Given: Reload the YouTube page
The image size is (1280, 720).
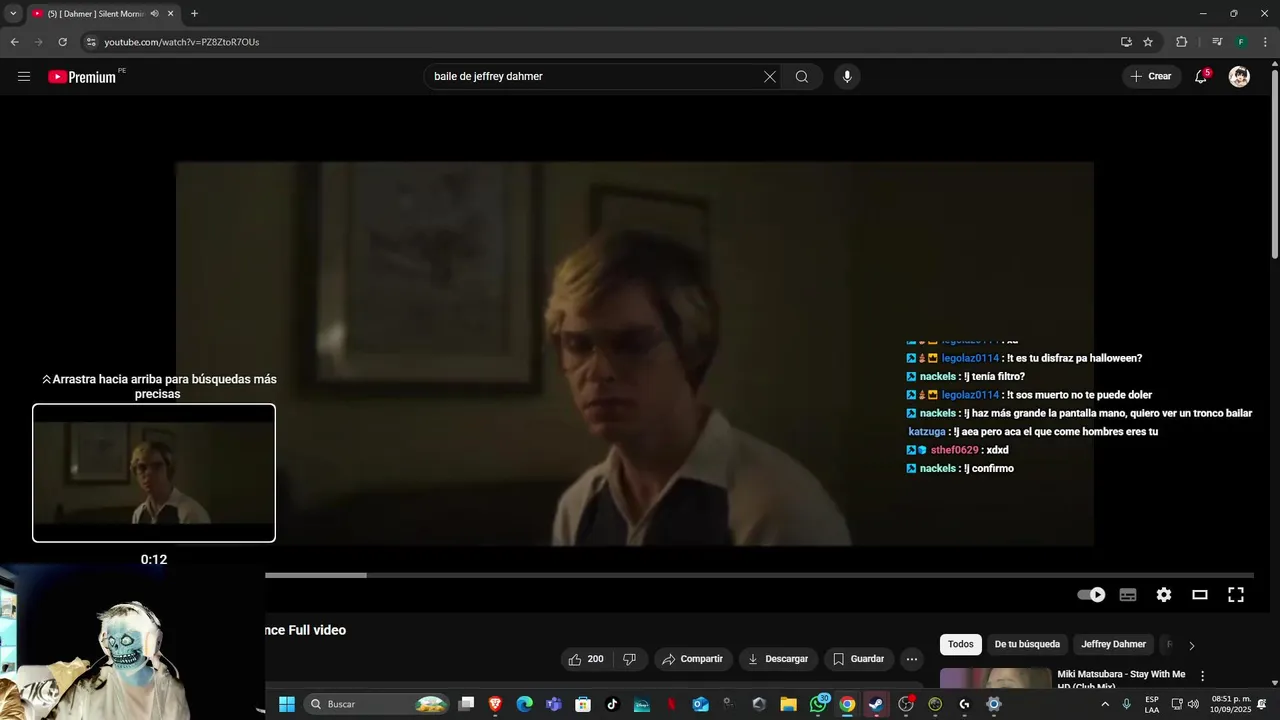Looking at the screenshot, I should coord(62,42).
